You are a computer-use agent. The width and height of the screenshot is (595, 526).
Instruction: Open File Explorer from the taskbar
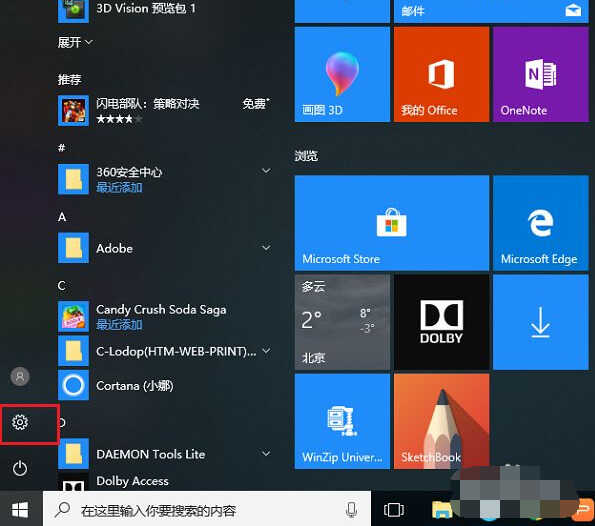442,510
